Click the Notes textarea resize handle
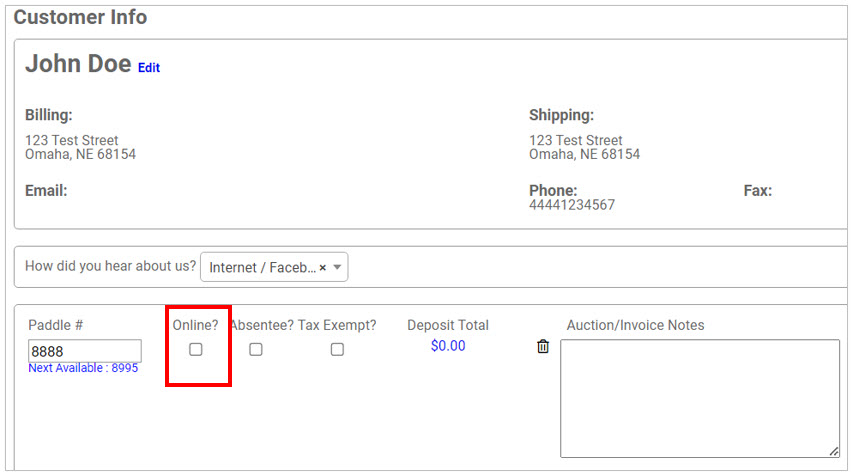 tap(834, 452)
